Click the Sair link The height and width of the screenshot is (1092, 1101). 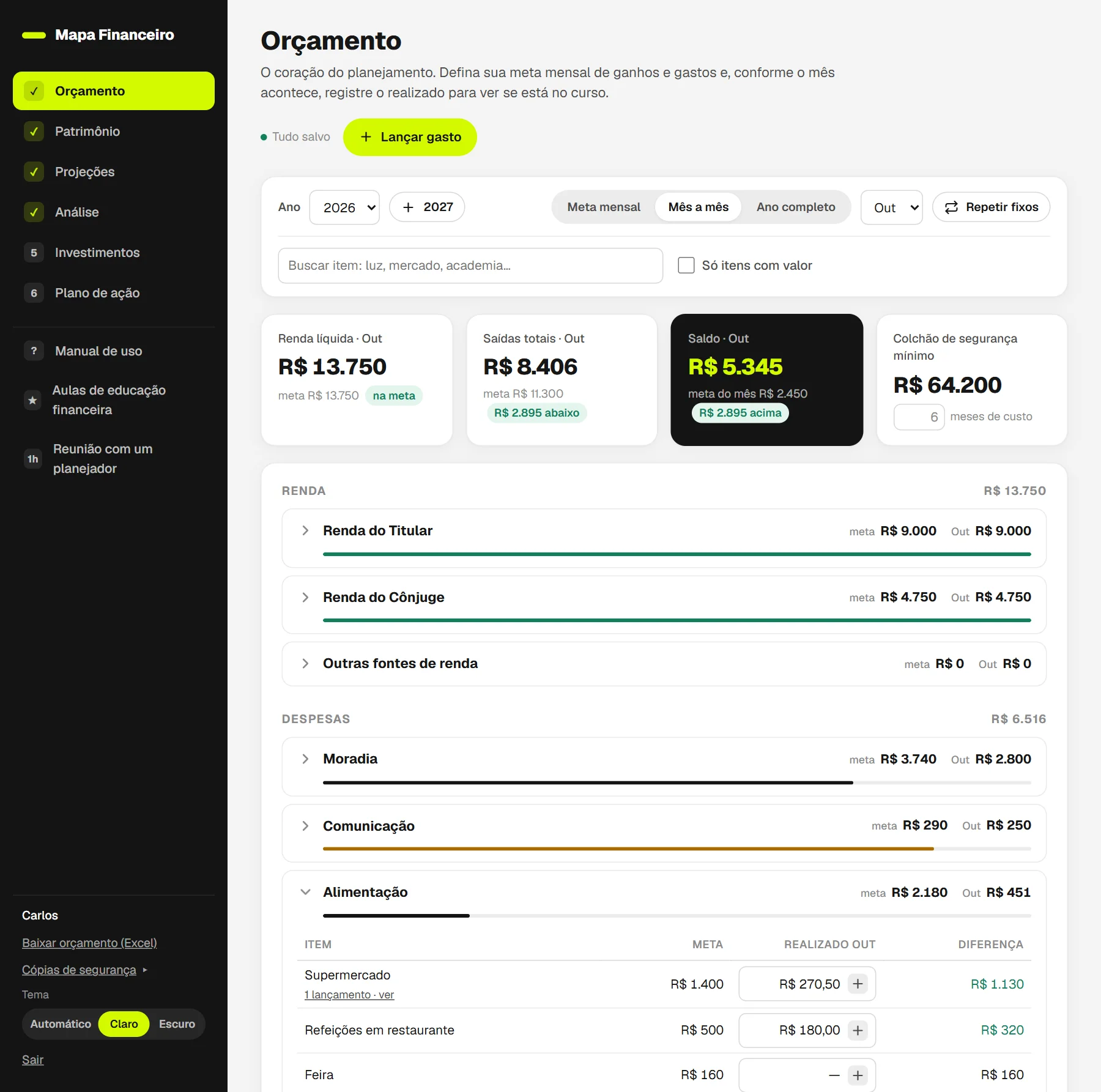[32, 1060]
